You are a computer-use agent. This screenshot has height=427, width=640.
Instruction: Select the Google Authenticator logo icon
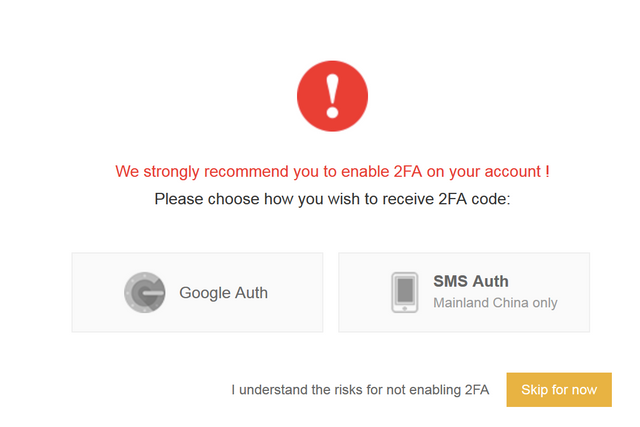(x=145, y=292)
